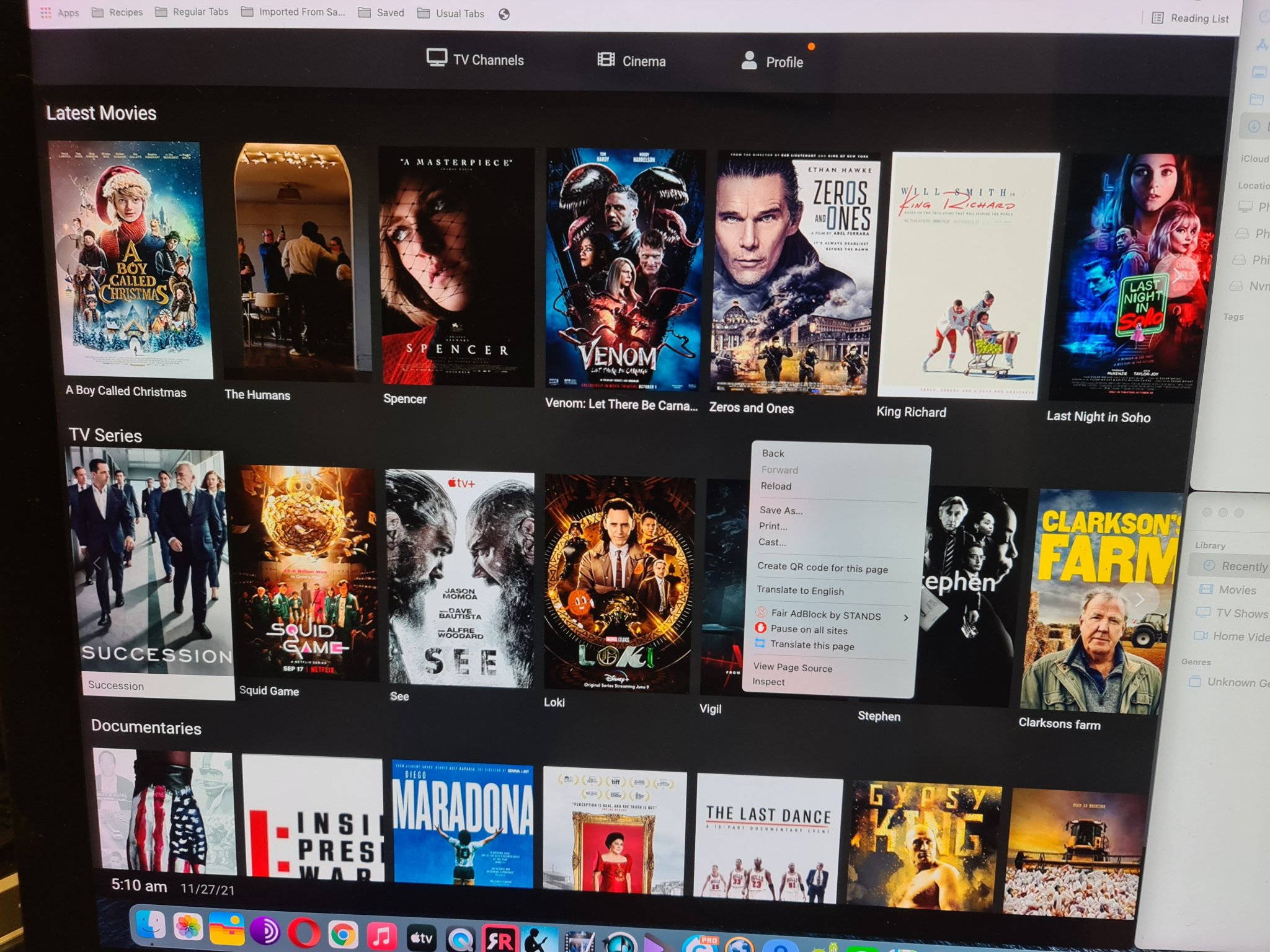The width and height of the screenshot is (1270, 952).
Task: Select Home Videos in TV app sidebar
Action: pos(1231,636)
